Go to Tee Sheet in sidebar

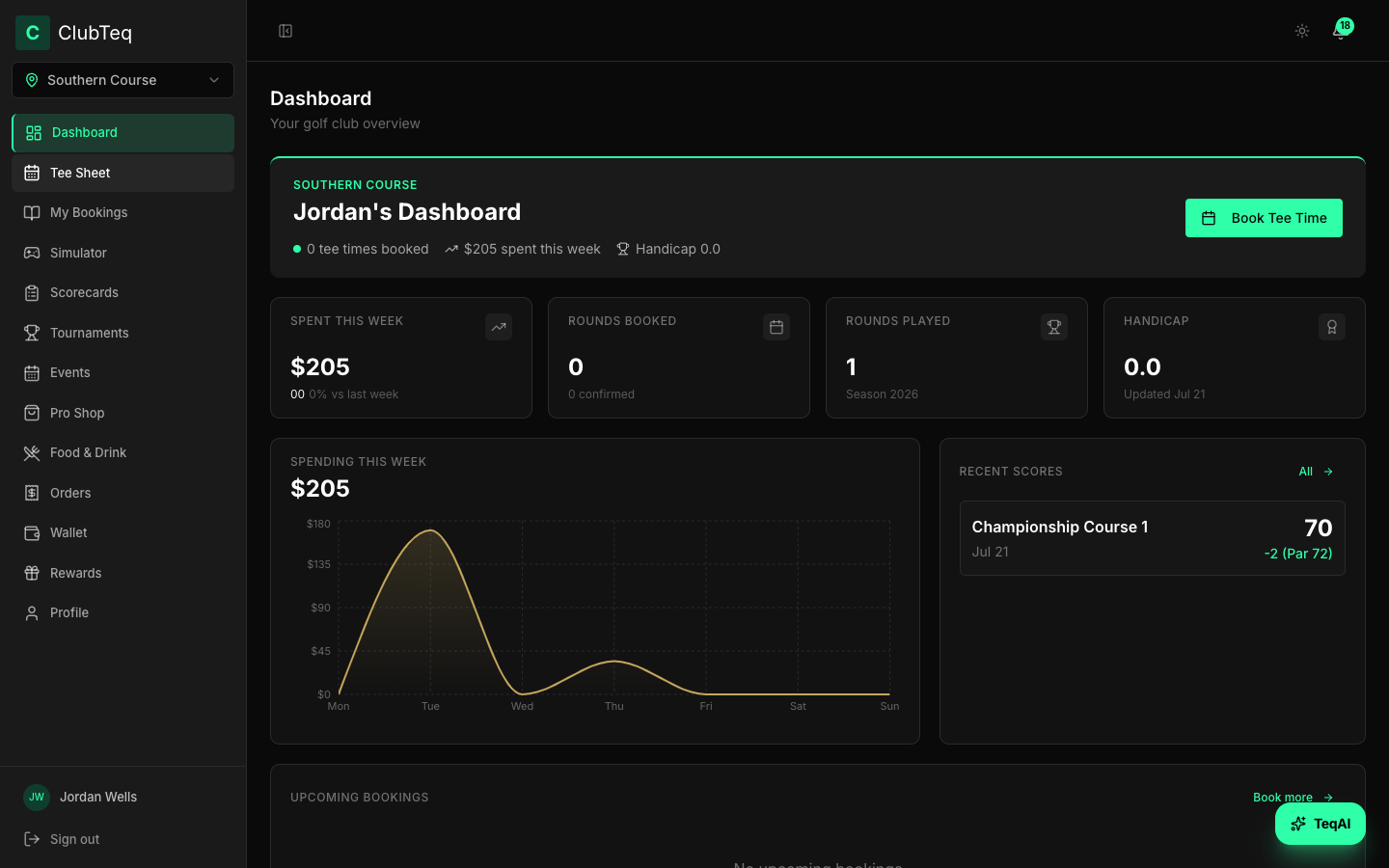pos(123,173)
